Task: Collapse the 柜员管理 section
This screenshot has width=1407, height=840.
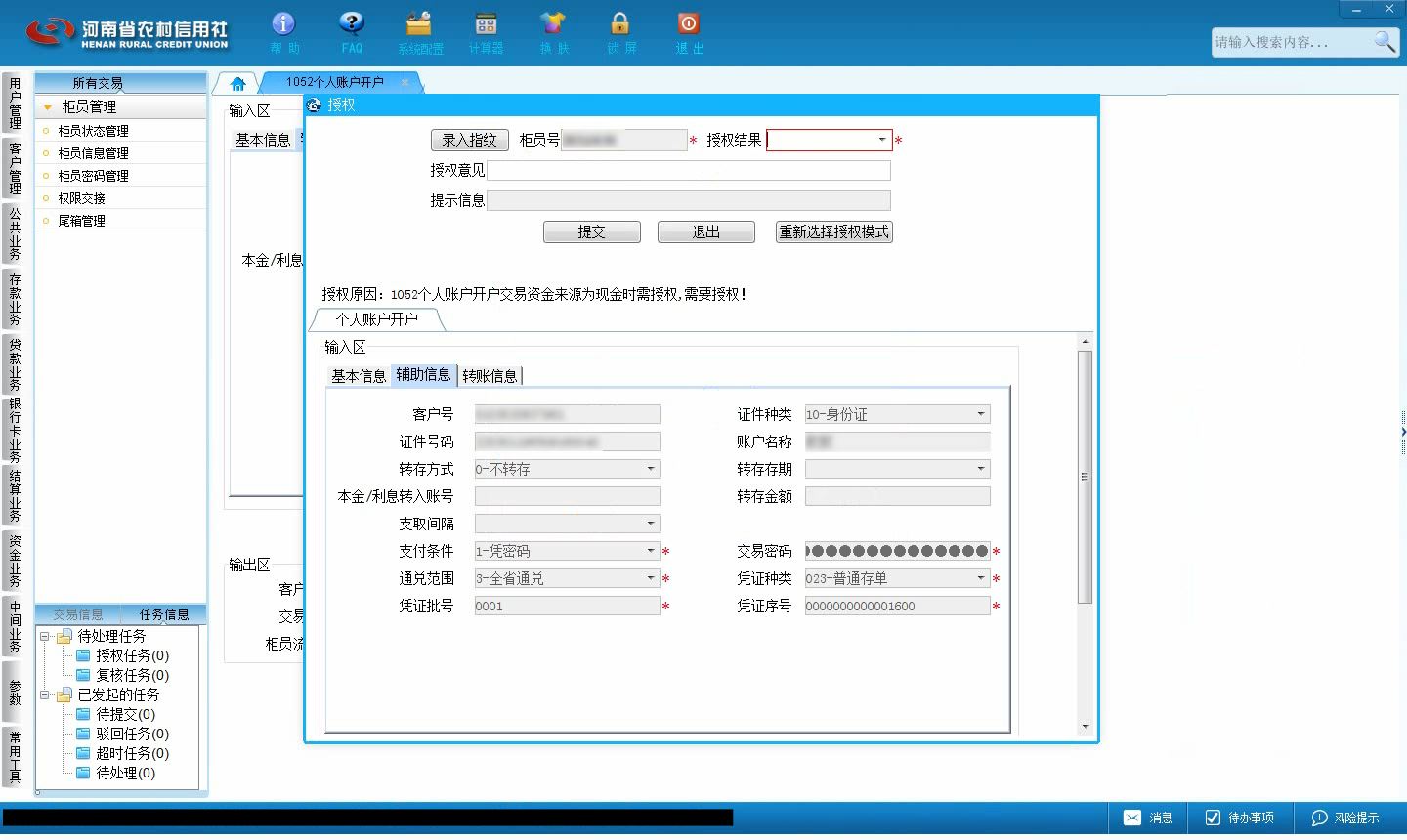Action: click(48, 107)
